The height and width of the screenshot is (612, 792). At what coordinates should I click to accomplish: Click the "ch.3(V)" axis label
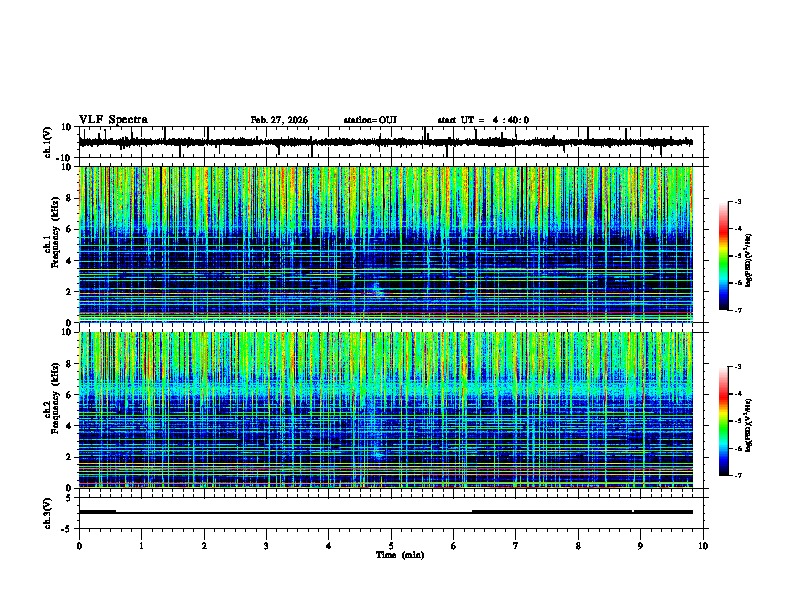(x=48, y=513)
